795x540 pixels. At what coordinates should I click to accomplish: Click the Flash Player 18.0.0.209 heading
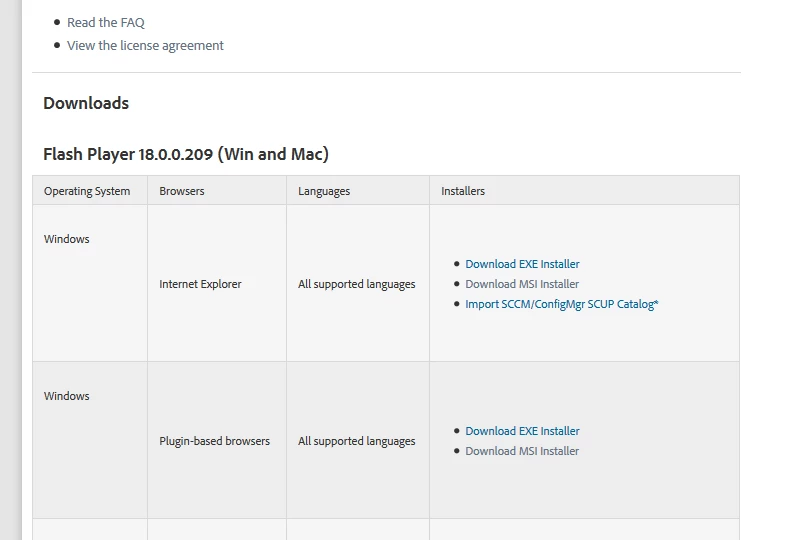click(186, 154)
